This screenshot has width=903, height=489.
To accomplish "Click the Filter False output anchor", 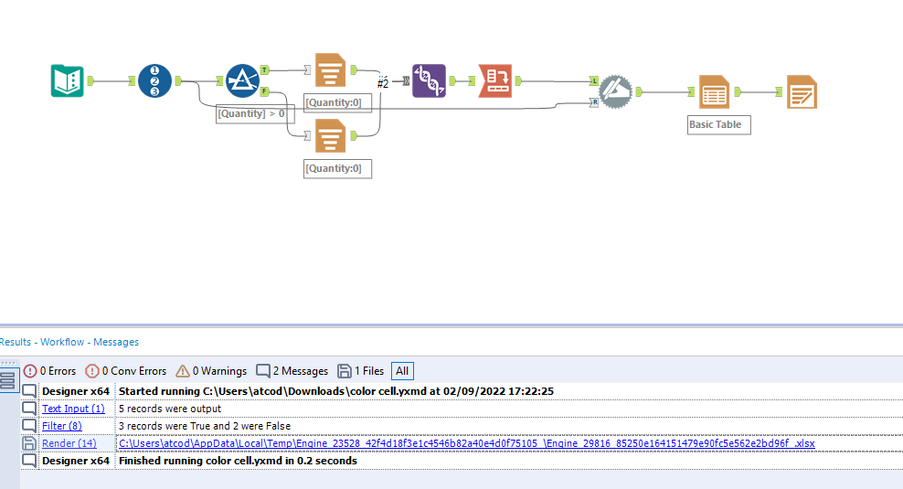I will point(265,92).
